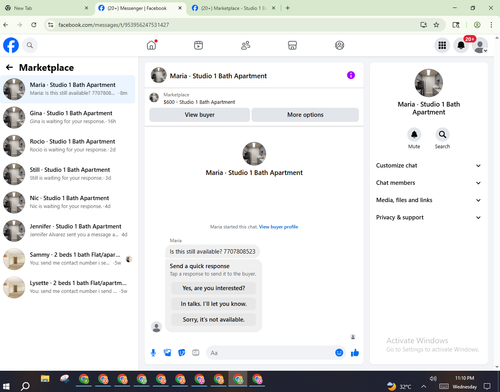Viewport: 500px width, 392px height.
Task: Send quick response 'Yes, are you interested?'
Action: [x=214, y=288]
